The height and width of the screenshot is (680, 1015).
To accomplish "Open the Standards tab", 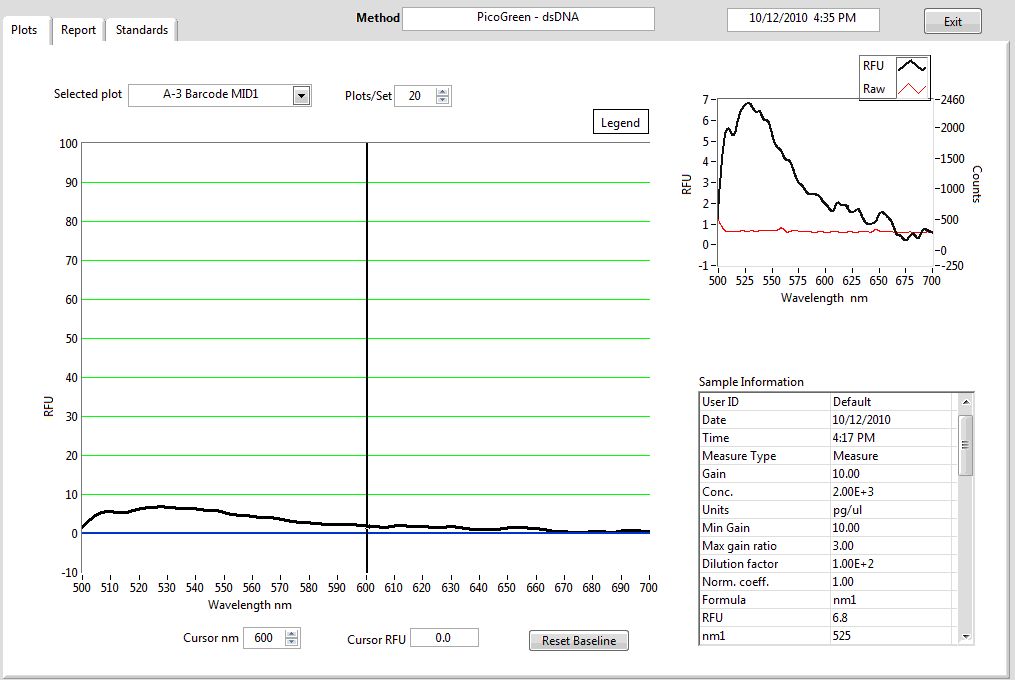I will pos(142,30).
